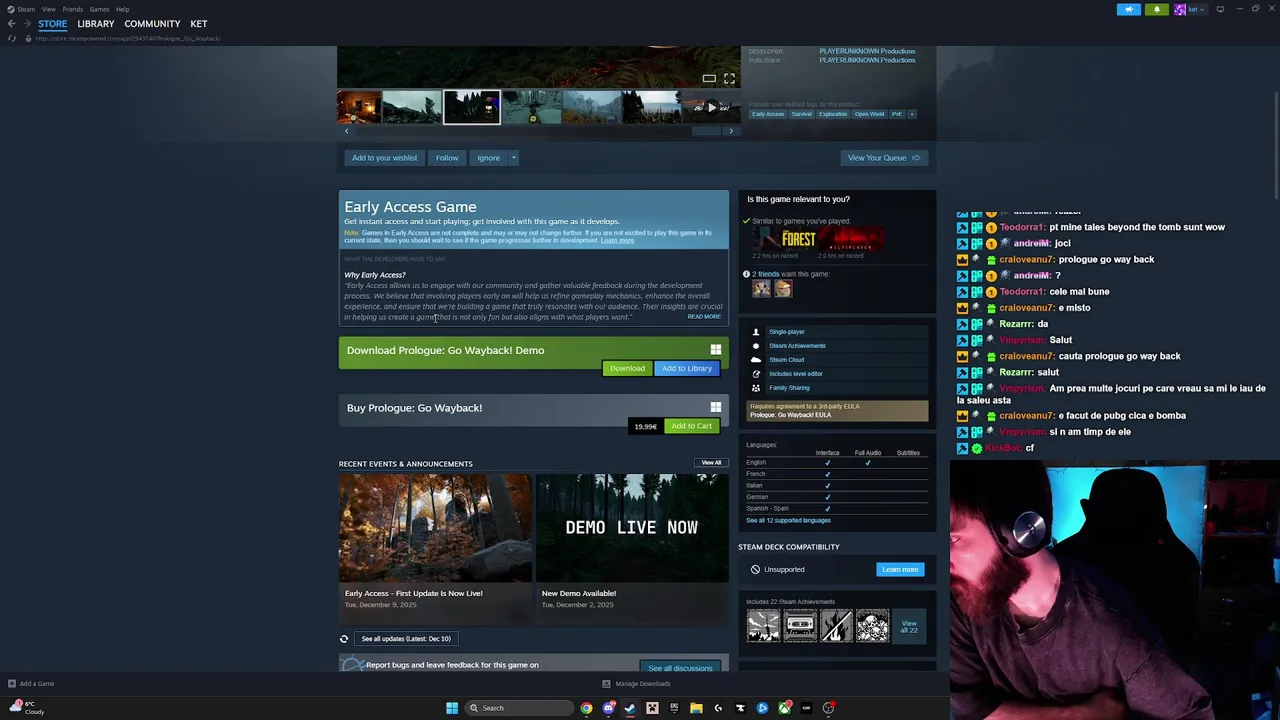1280x720 pixels.
Task: Switch to the LIBRARY tab
Action: pyautogui.click(x=96, y=24)
